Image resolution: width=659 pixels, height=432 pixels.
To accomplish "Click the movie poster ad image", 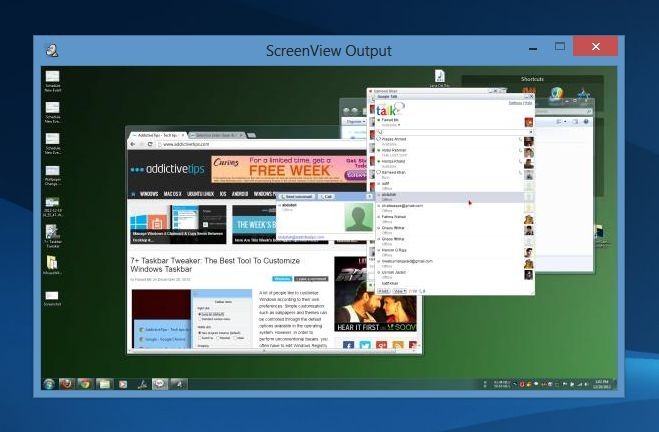I will [x=375, y=294].
